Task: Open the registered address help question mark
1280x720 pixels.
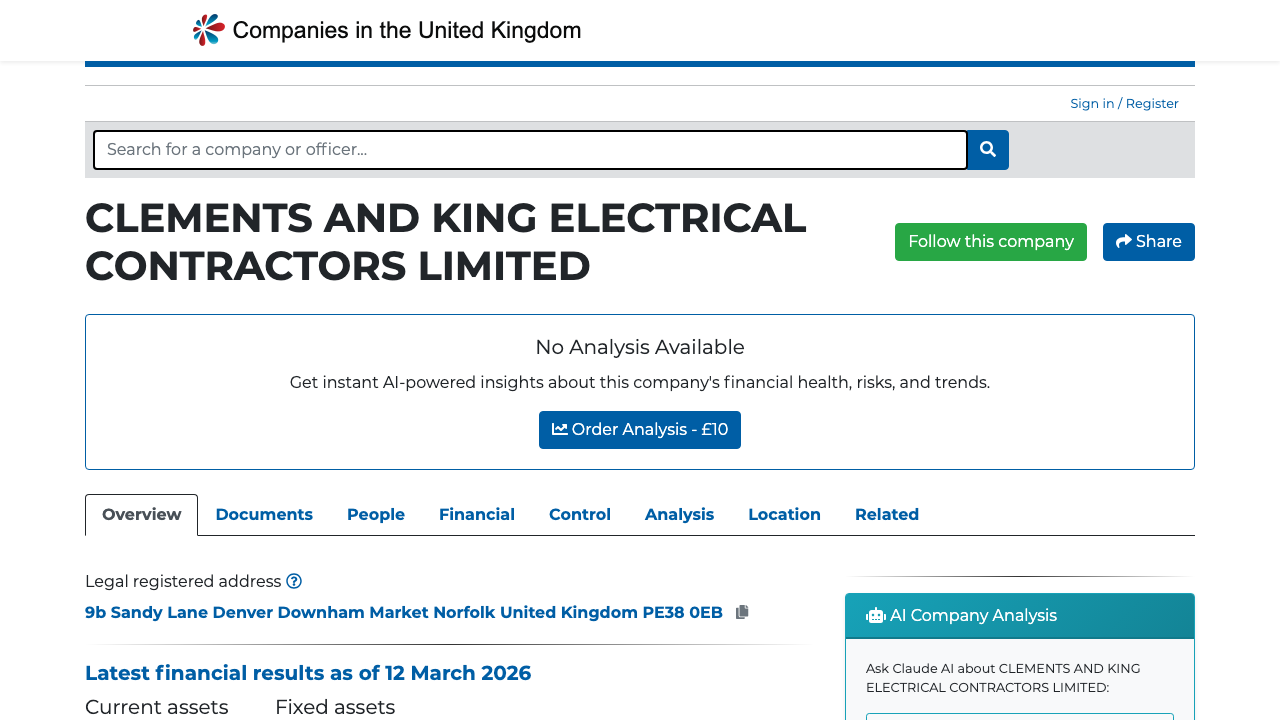Action: (294, 581)
